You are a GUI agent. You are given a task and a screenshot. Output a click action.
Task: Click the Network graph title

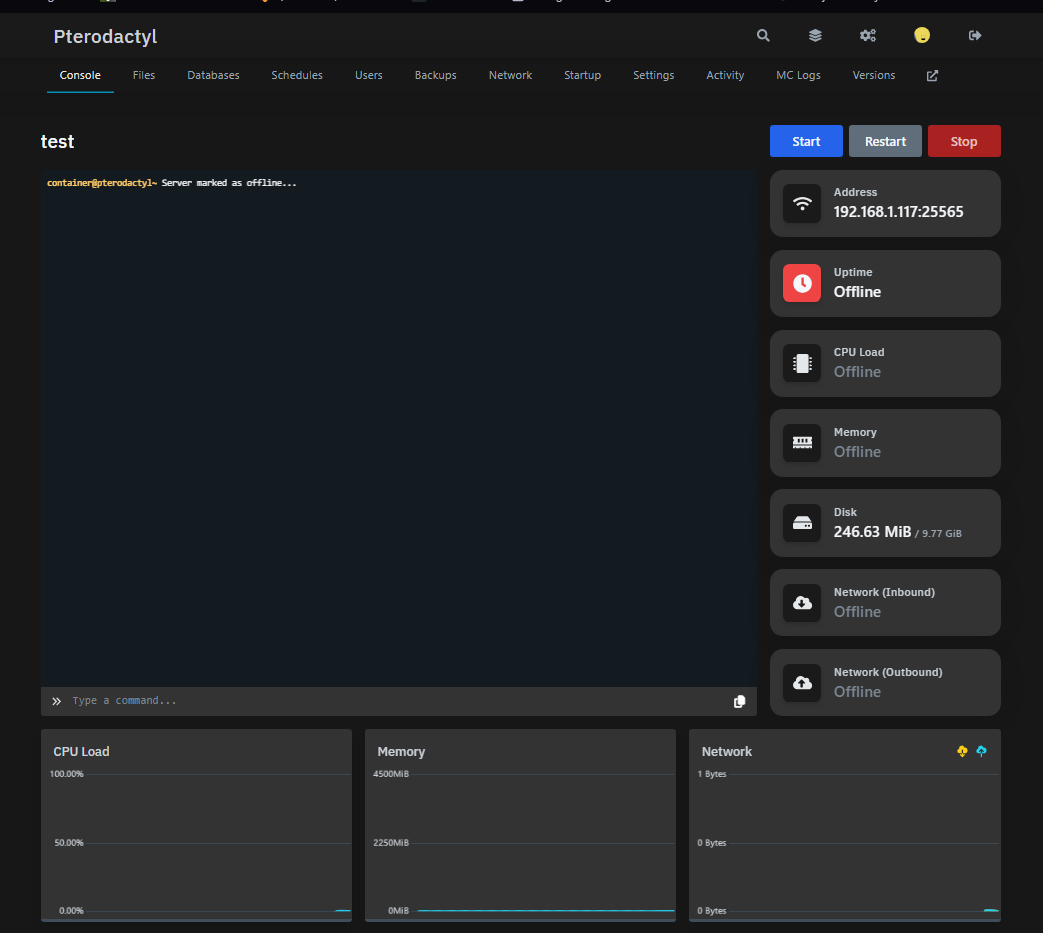click(726, 751)
